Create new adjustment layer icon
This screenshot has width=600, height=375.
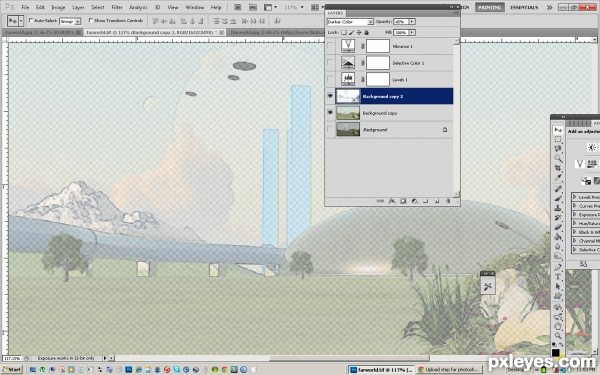click(x=415, y=201)
